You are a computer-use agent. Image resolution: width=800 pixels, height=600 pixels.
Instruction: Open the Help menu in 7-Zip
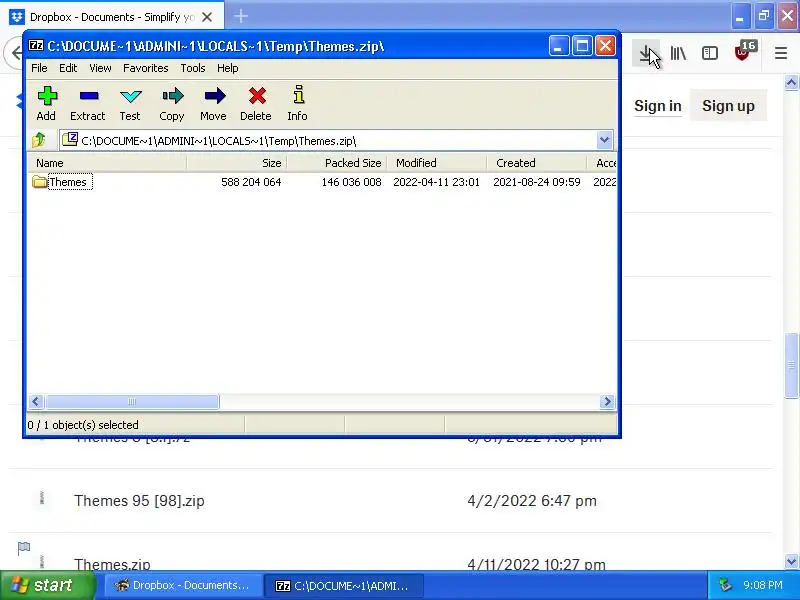click(x=228, y=68)
